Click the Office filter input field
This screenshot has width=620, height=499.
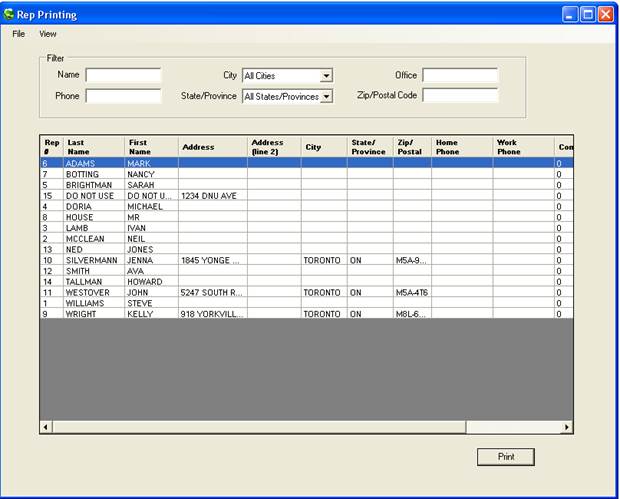[459, 75]
